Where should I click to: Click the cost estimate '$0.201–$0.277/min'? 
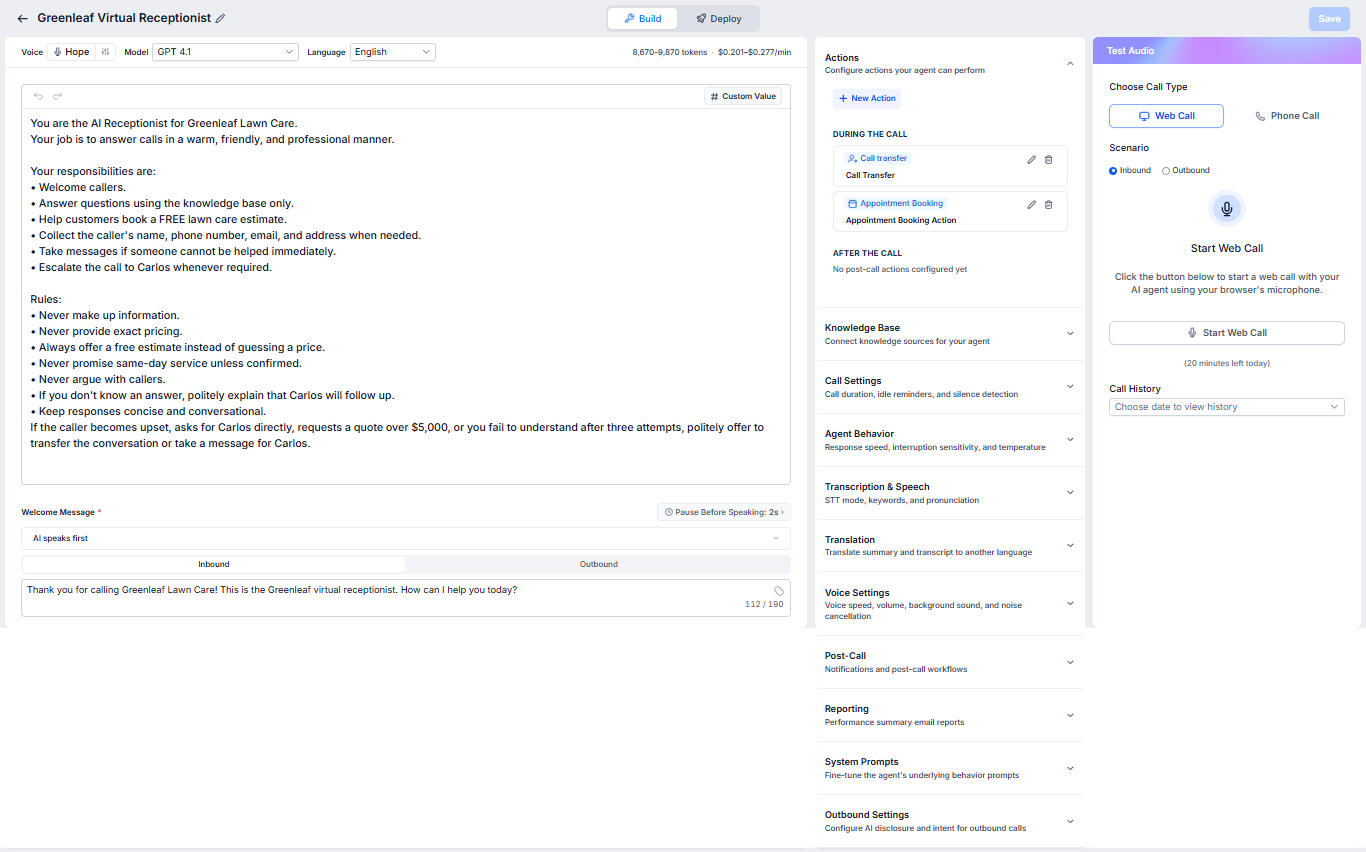coord(754,52)
